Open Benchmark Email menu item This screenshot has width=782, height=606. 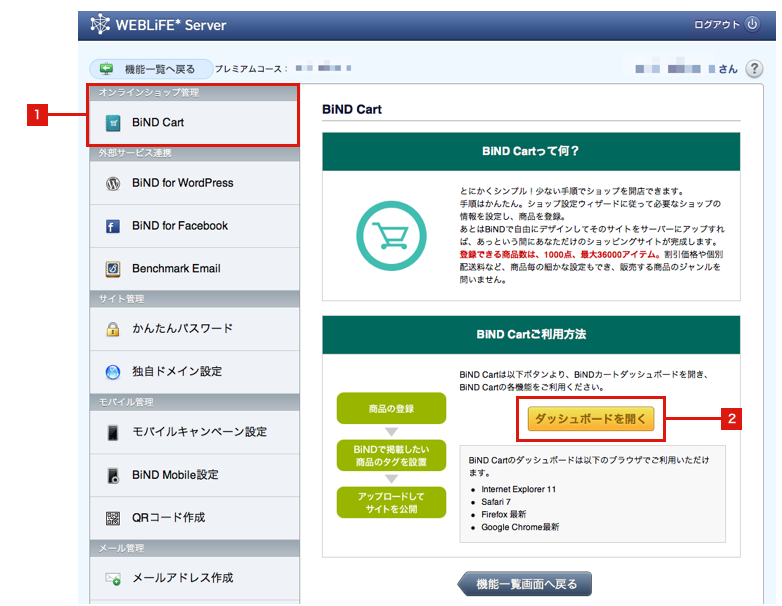pyautogui.click(x=195, y=269)
